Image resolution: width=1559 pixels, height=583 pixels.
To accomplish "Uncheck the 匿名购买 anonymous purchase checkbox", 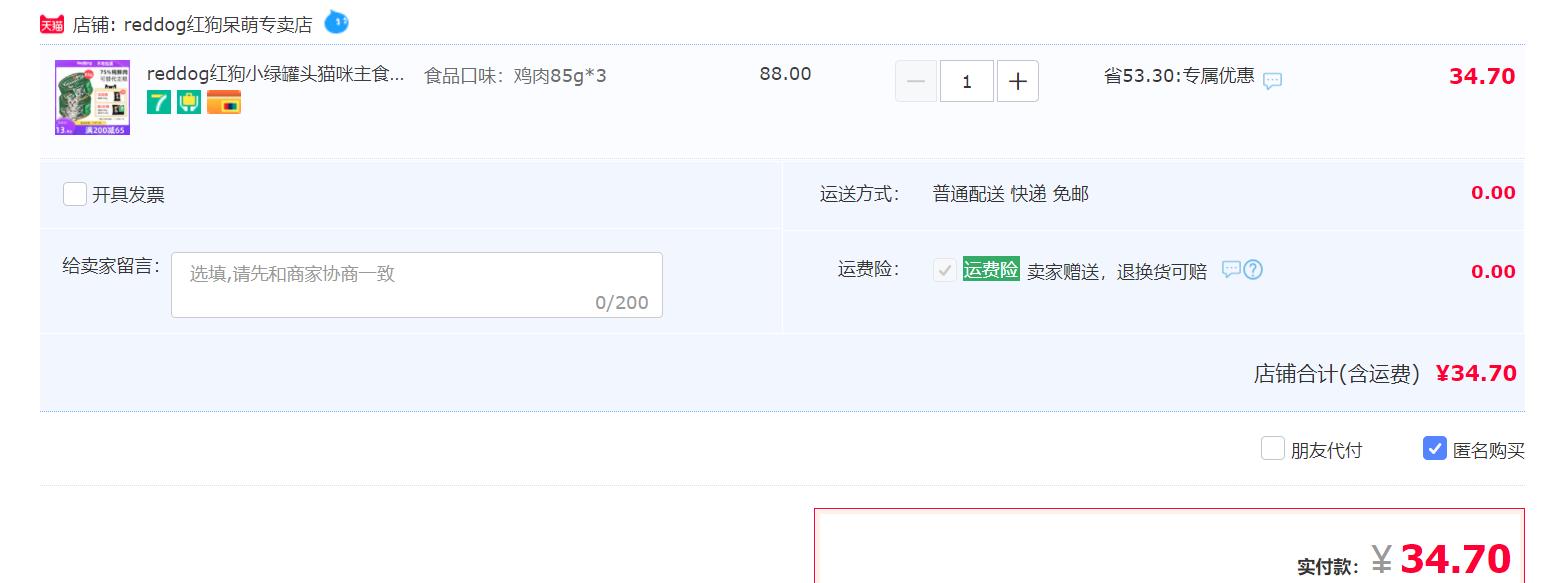I will point(1435,448).
